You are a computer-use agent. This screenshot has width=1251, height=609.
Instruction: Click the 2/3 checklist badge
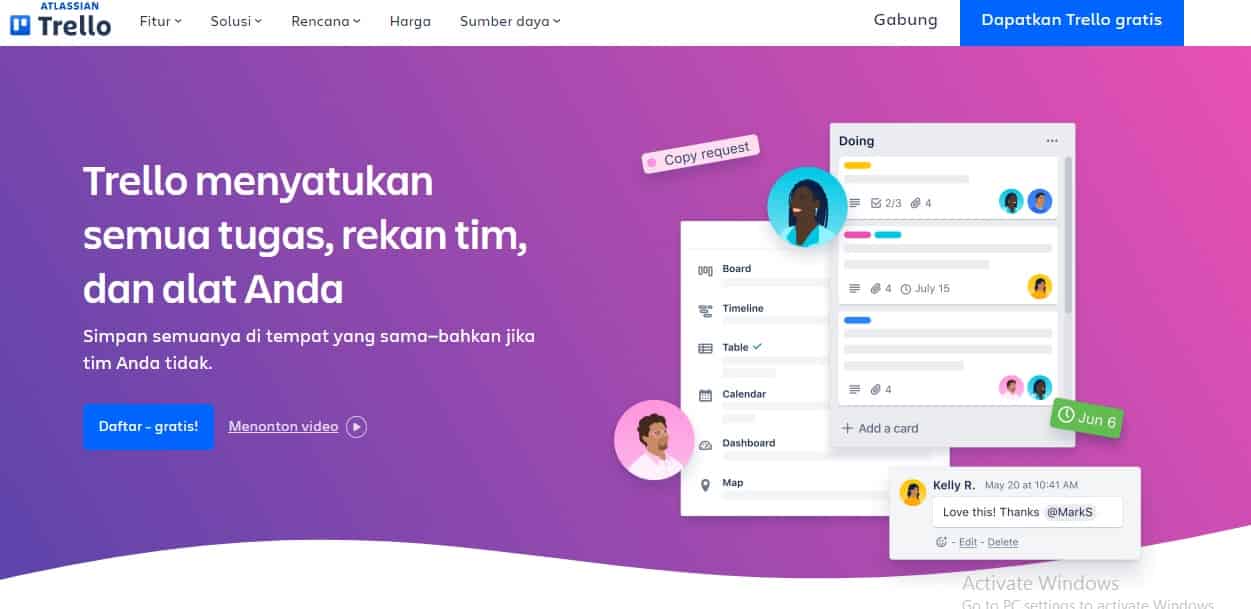[x=886, y=203]
